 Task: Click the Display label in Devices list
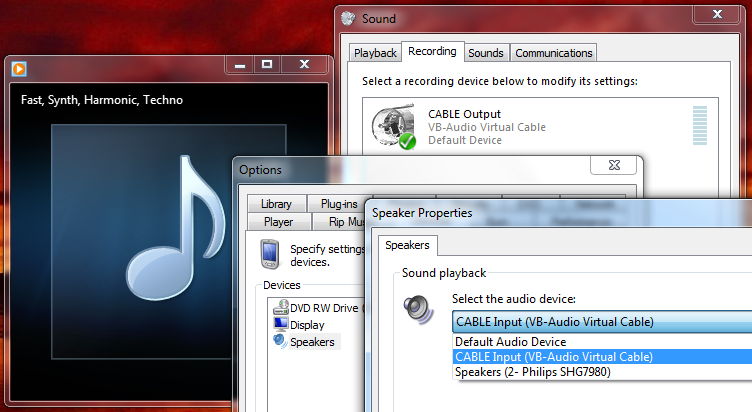(x=307, y=325)
